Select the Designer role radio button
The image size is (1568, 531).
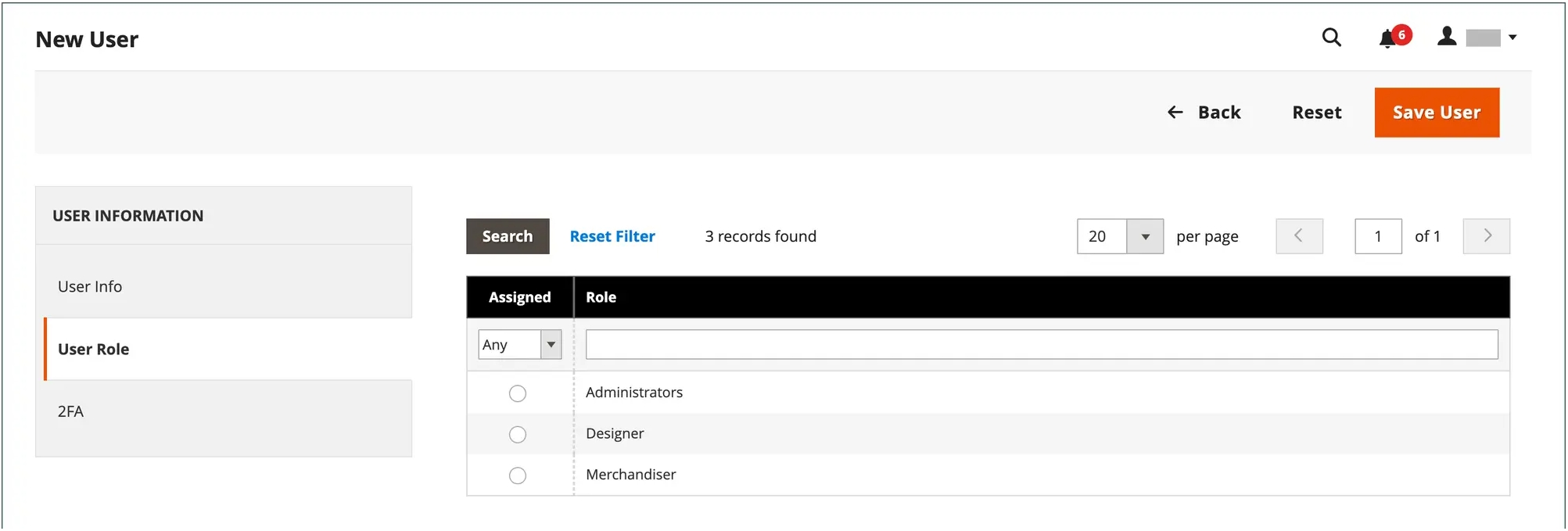[x=518, y=435]
